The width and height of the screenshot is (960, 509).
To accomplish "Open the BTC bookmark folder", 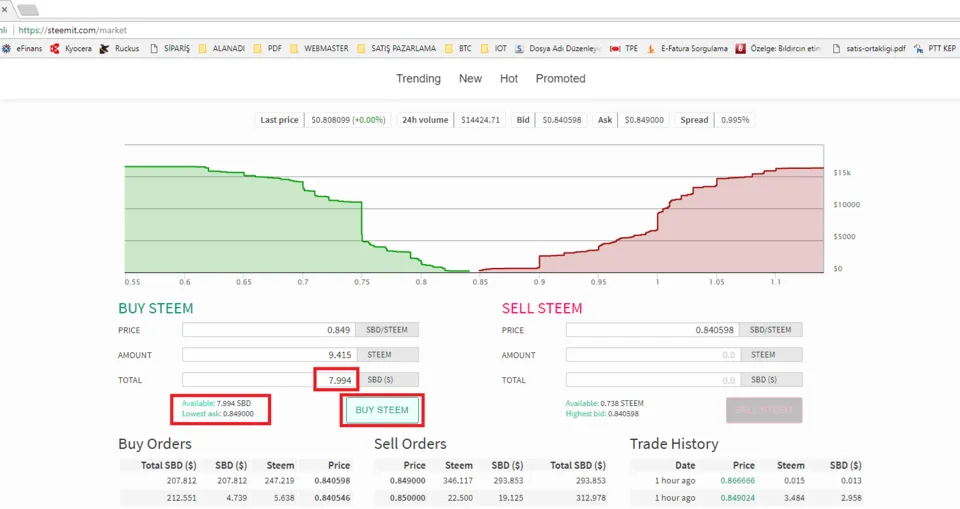I will (459, 48).
